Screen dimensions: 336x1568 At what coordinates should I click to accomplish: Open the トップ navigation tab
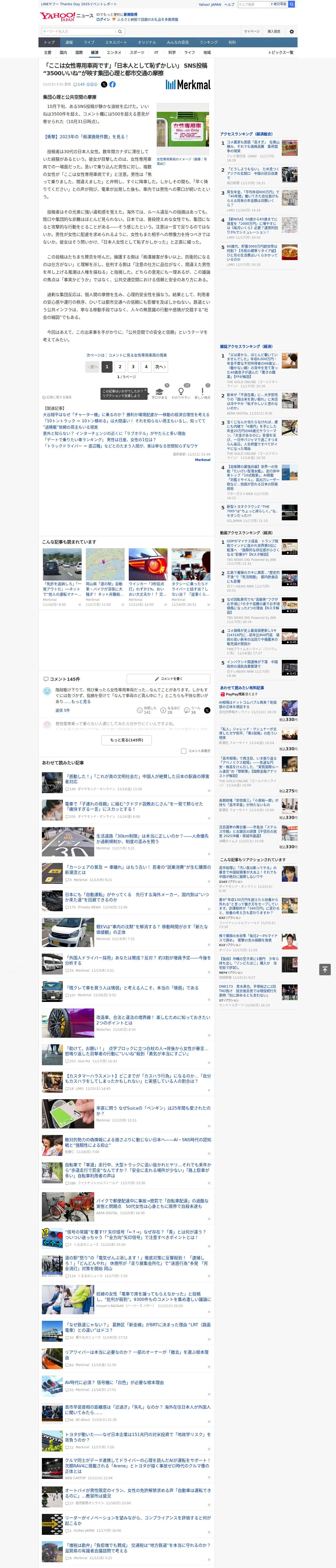click(49, 43)
